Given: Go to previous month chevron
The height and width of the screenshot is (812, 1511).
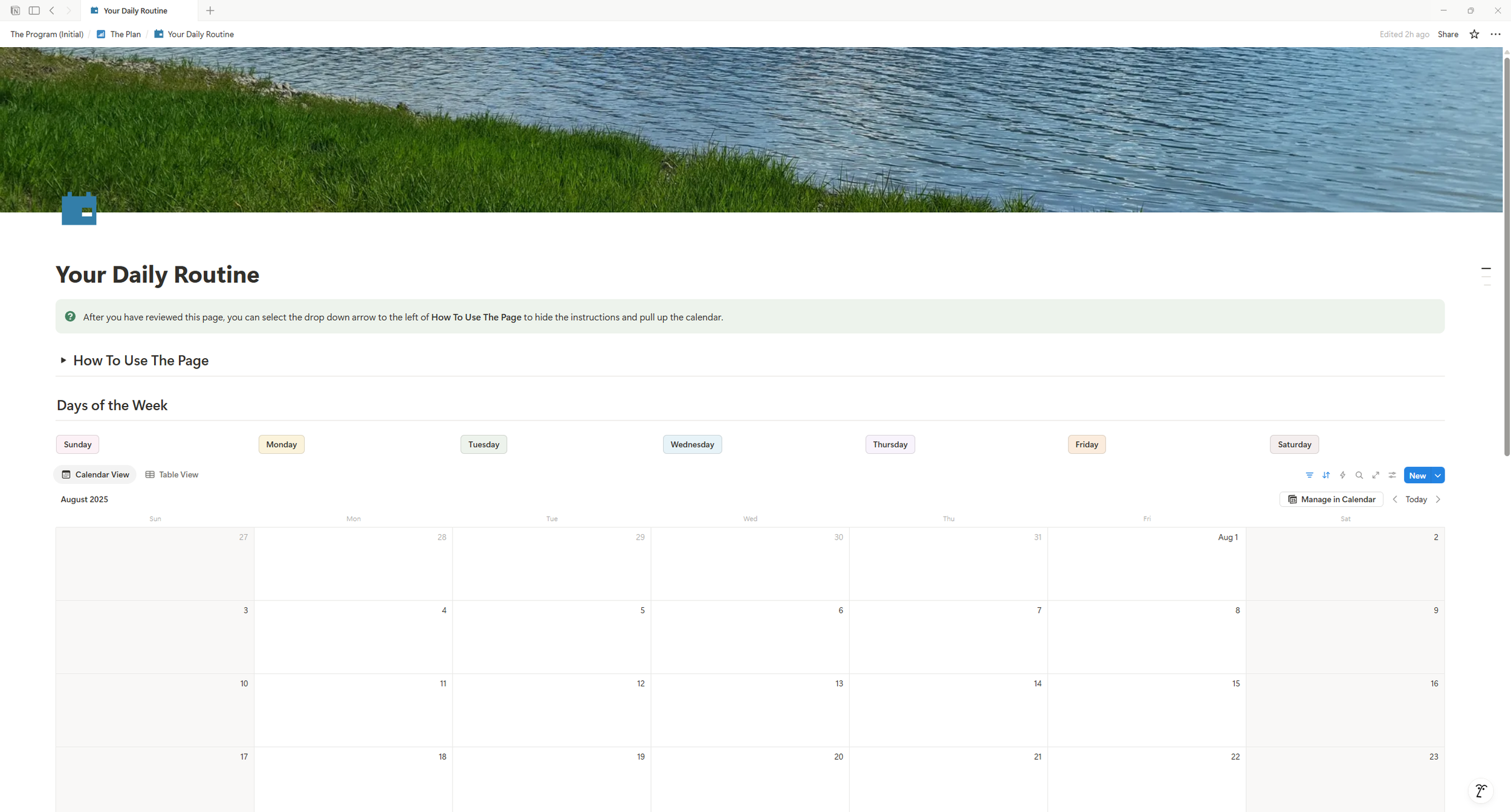Looking at the screenshot, I should tap(1394, 499).
